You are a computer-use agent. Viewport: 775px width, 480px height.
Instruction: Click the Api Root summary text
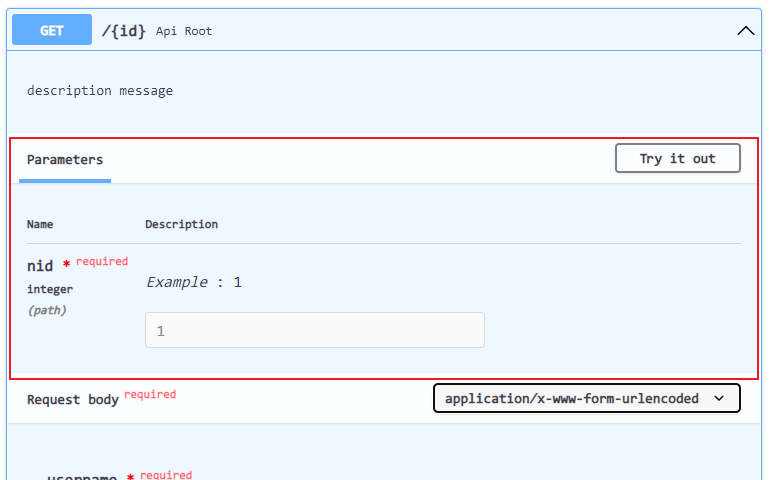(184, 31)
